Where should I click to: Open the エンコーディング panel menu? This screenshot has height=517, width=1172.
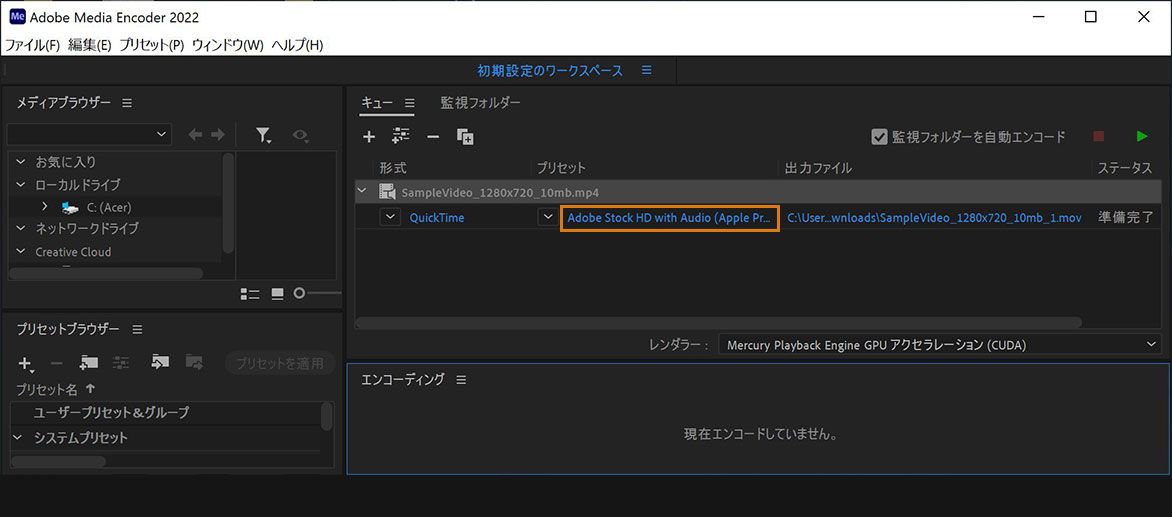tap(461, 380)
